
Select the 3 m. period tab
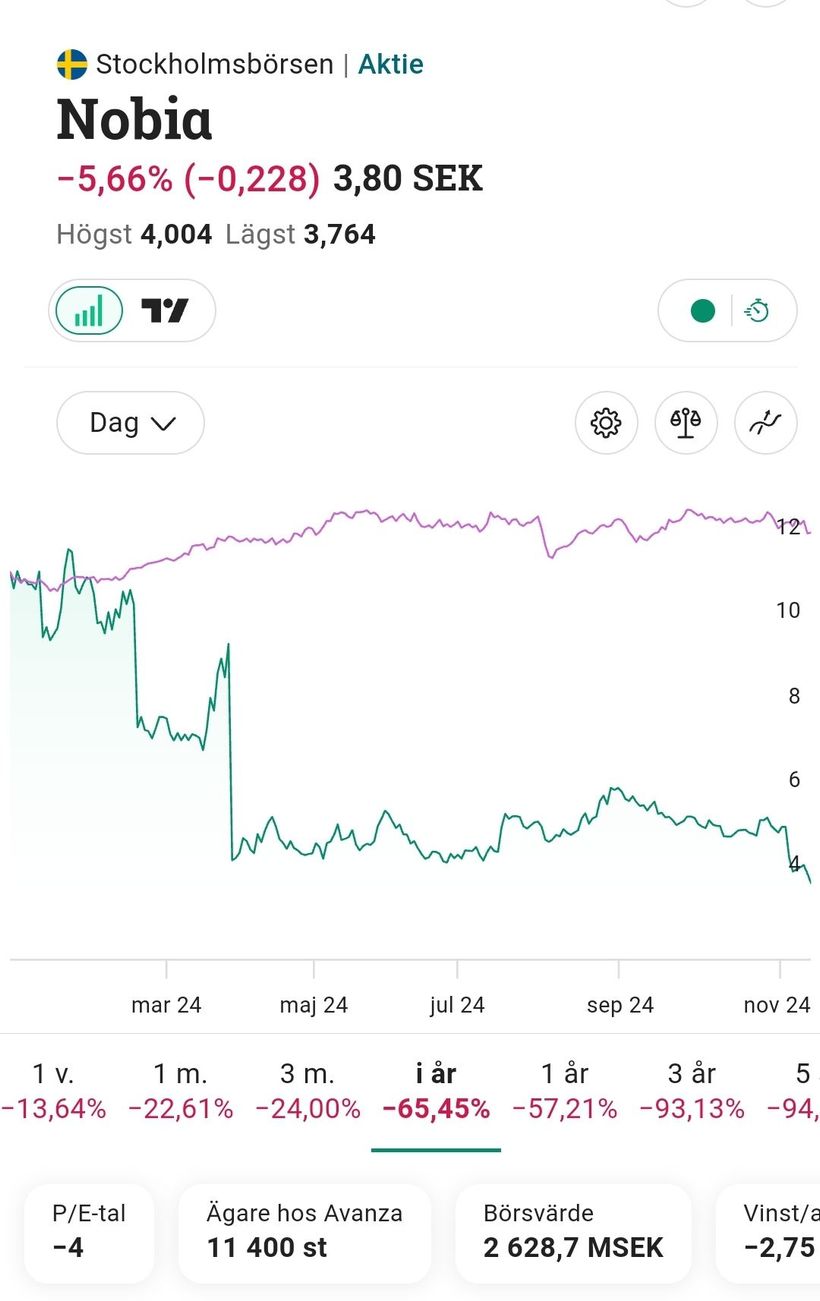[x=307, y=1090]
